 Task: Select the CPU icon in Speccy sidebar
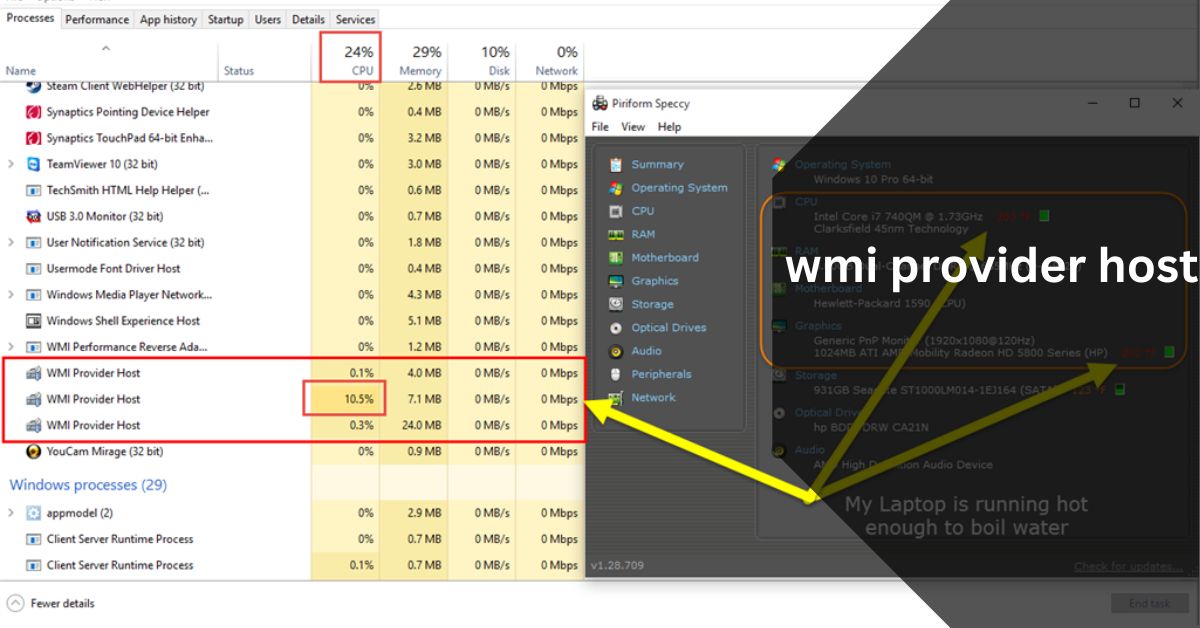click(x=616, y=211)
